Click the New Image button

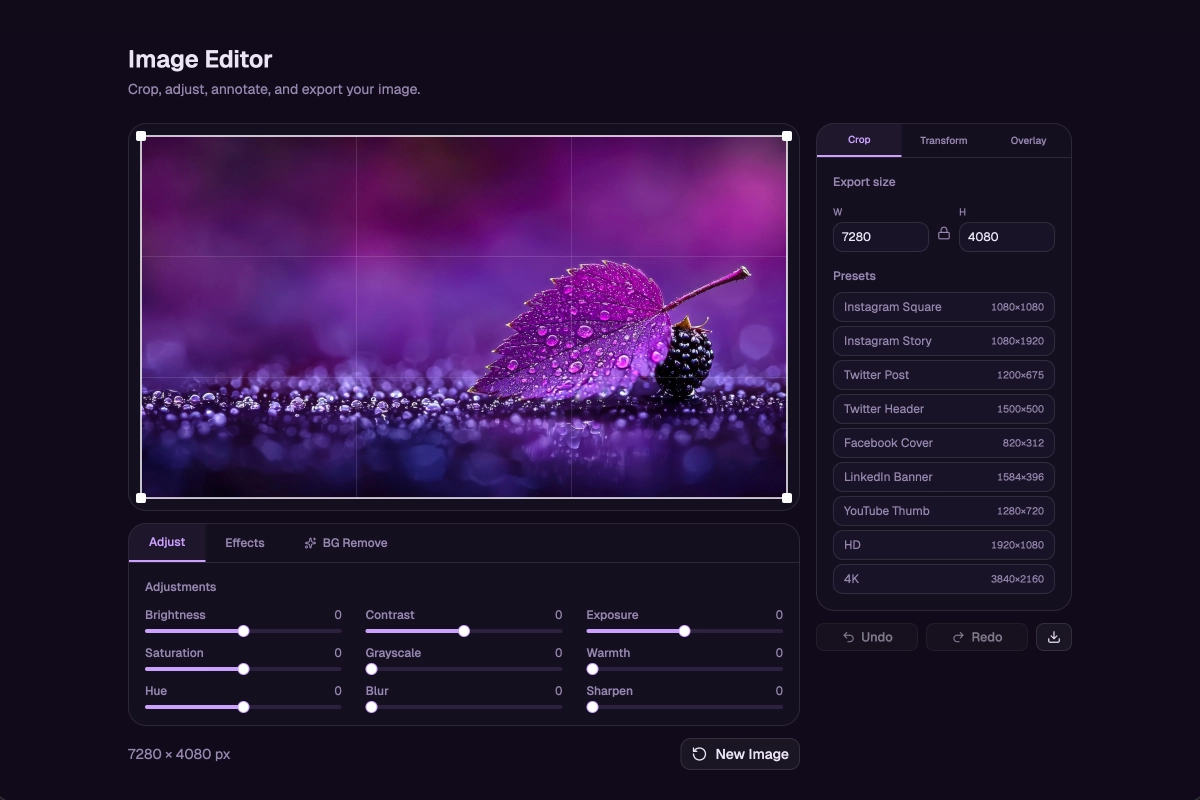[x=740, y=753]
